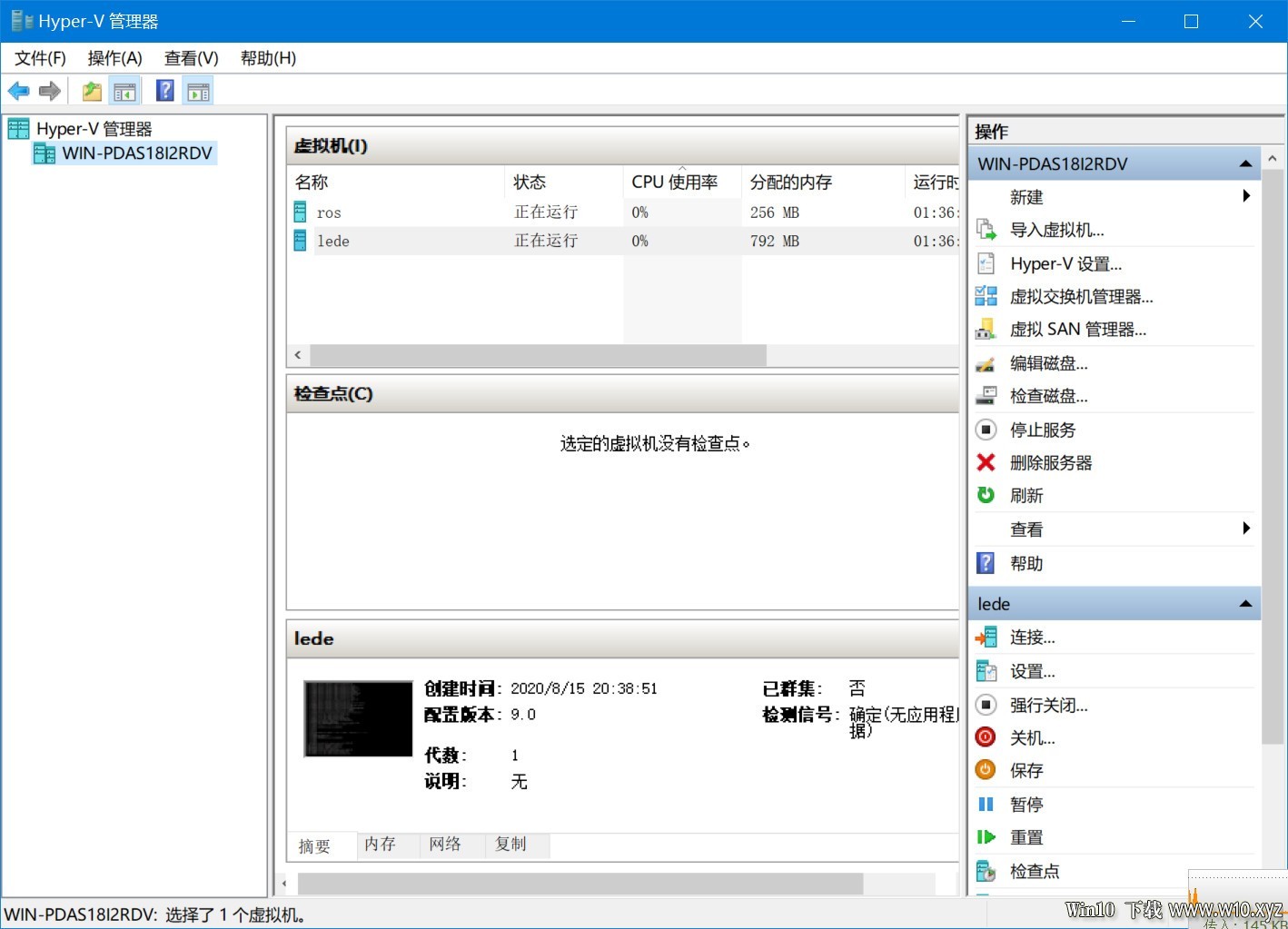Viewport: 1288px width, 929px height.
Task: Click the Edit Disk icon (编辑磁盘)
Action: (986, 363)
